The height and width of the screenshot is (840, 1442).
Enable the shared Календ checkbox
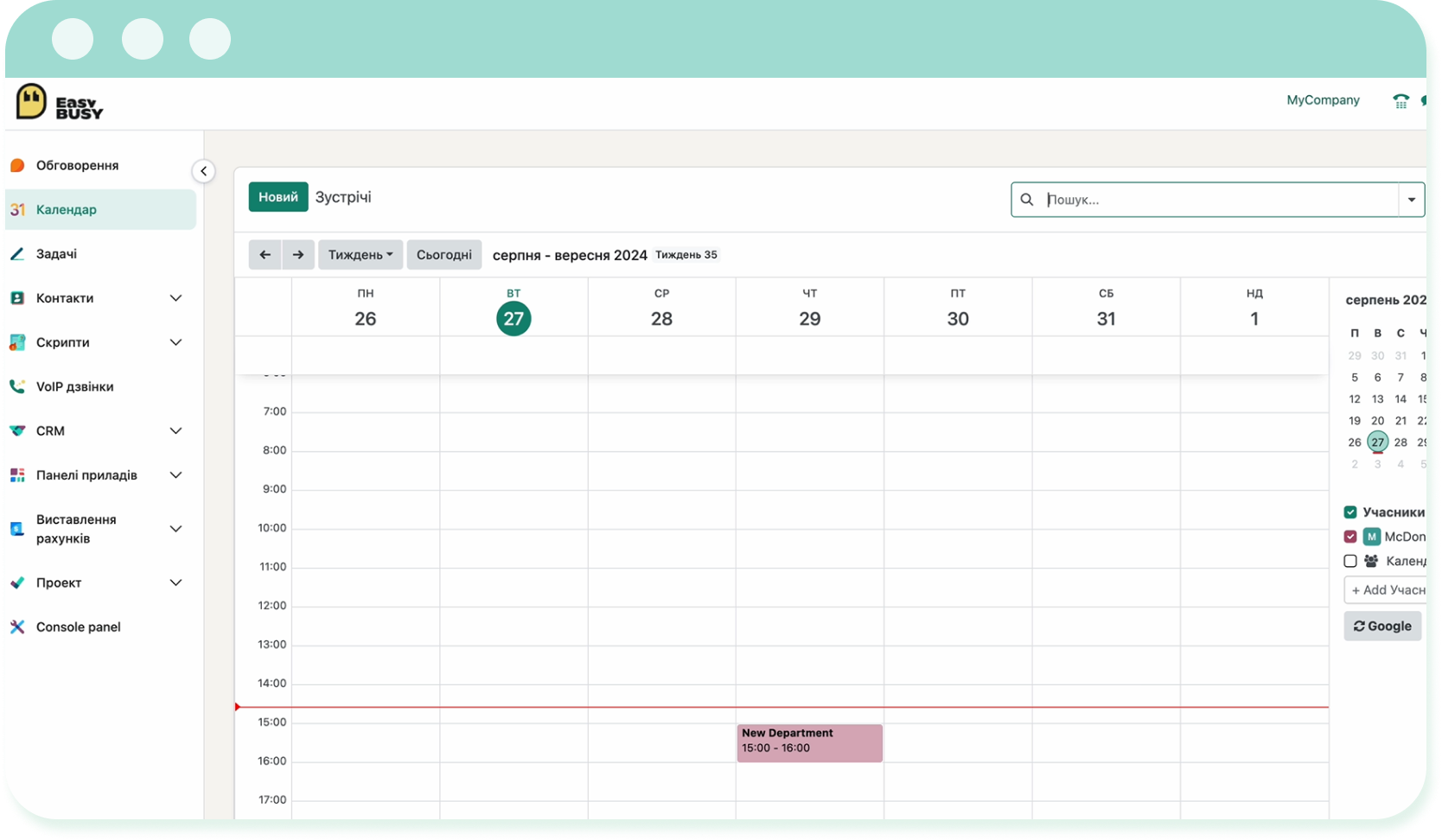pyautogui.click(x=1350, y=561)
